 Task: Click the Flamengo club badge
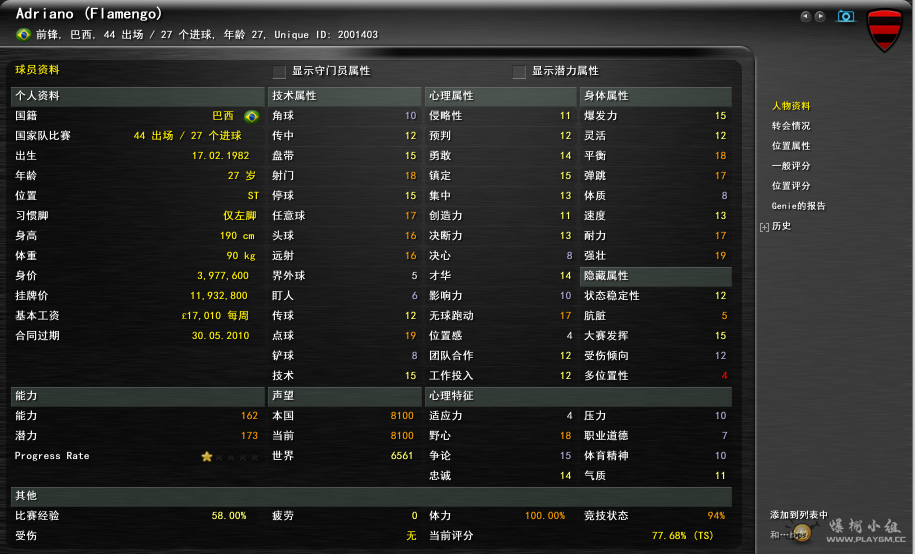(x=884, y=30)
